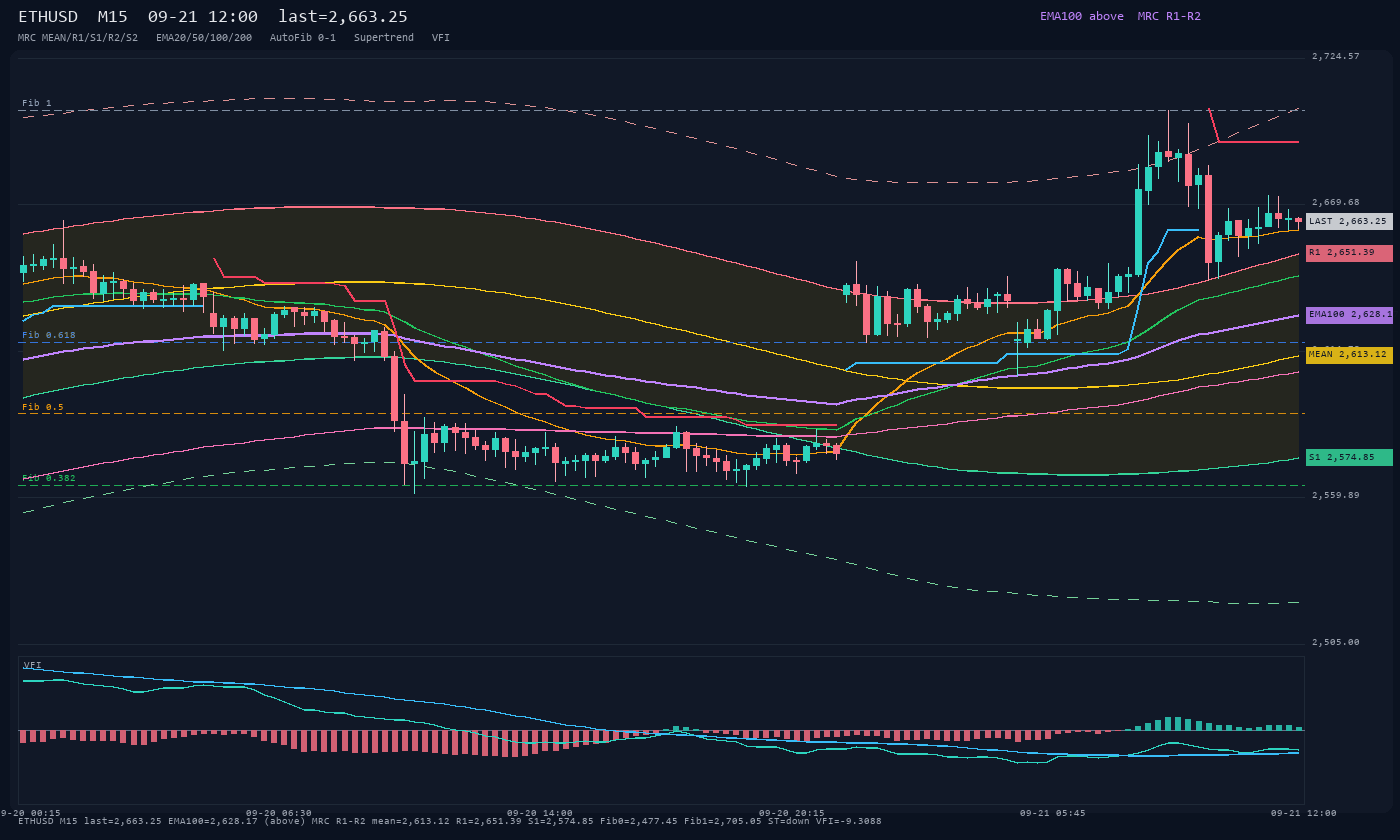Click the VFI label inside the lower panel
The image size is (1400, 840).
(x=33, y=665)
